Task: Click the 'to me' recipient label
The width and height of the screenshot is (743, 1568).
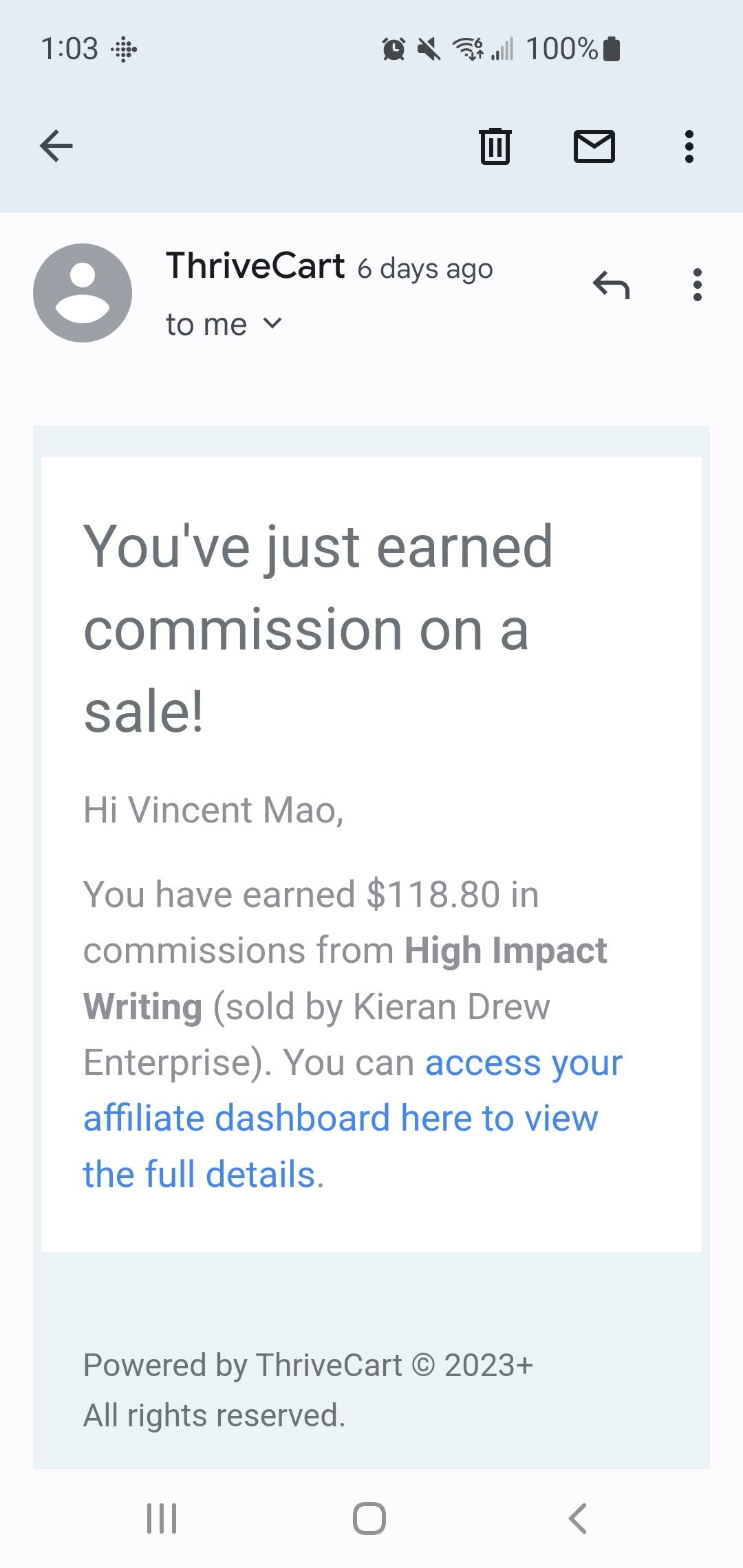Action: (x=206, y=324)
